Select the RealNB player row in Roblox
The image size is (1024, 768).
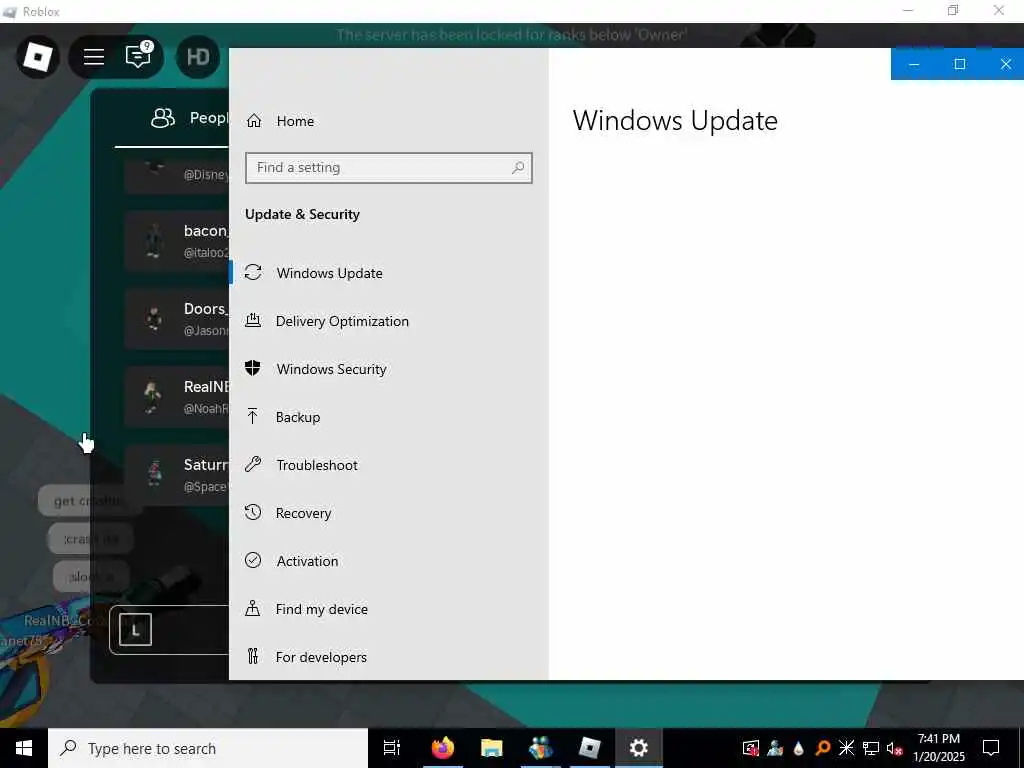pos(177,396)
